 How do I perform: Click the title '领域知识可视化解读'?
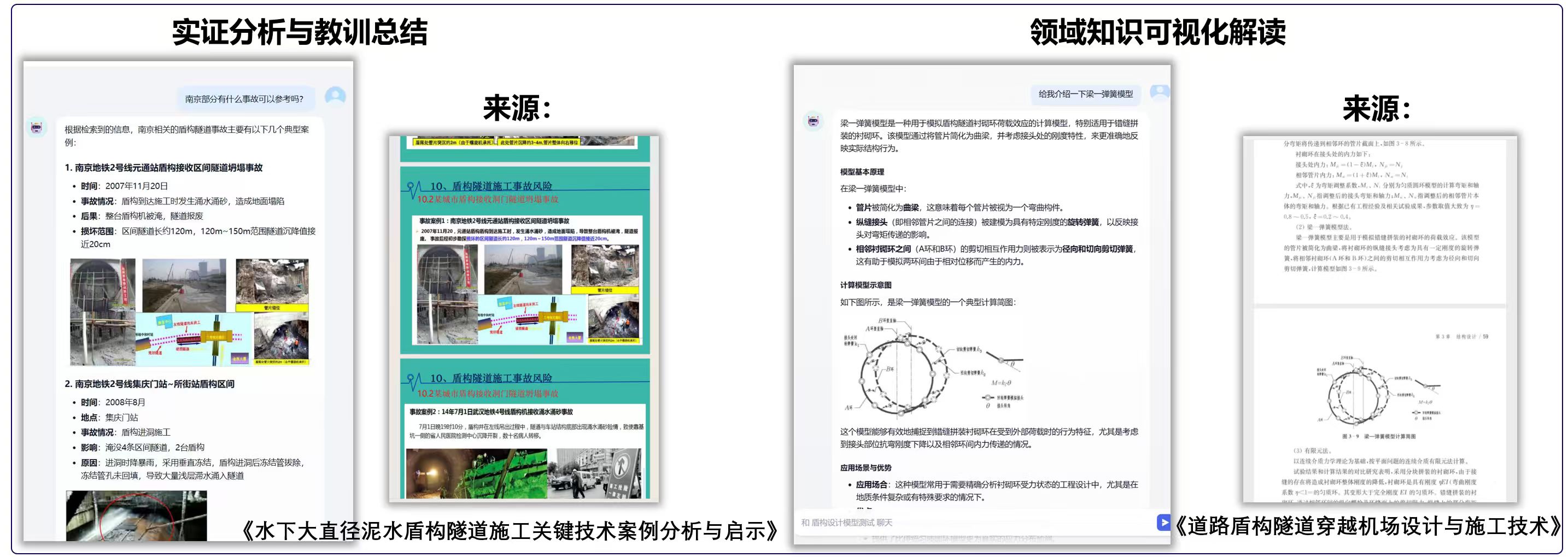click(x=1157, y=32)
